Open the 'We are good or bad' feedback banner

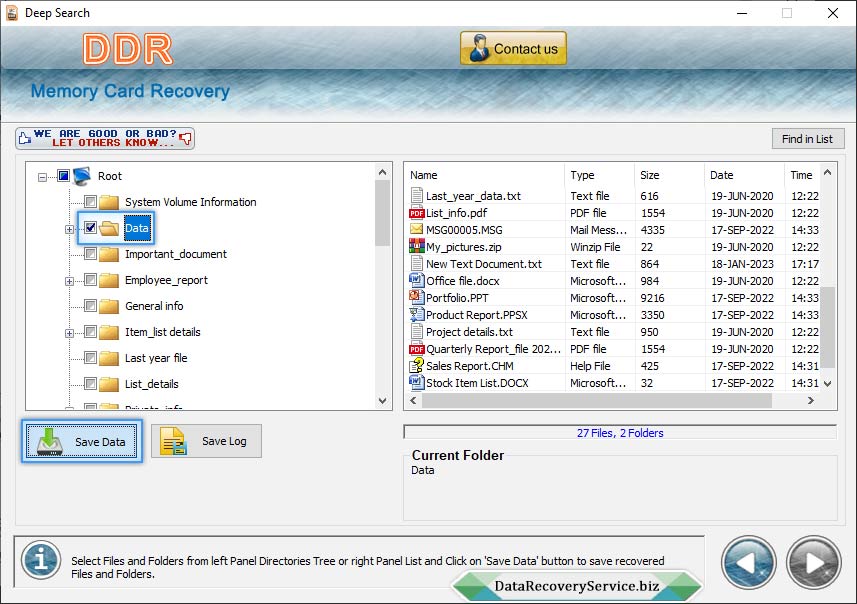(x=105, y=138)
